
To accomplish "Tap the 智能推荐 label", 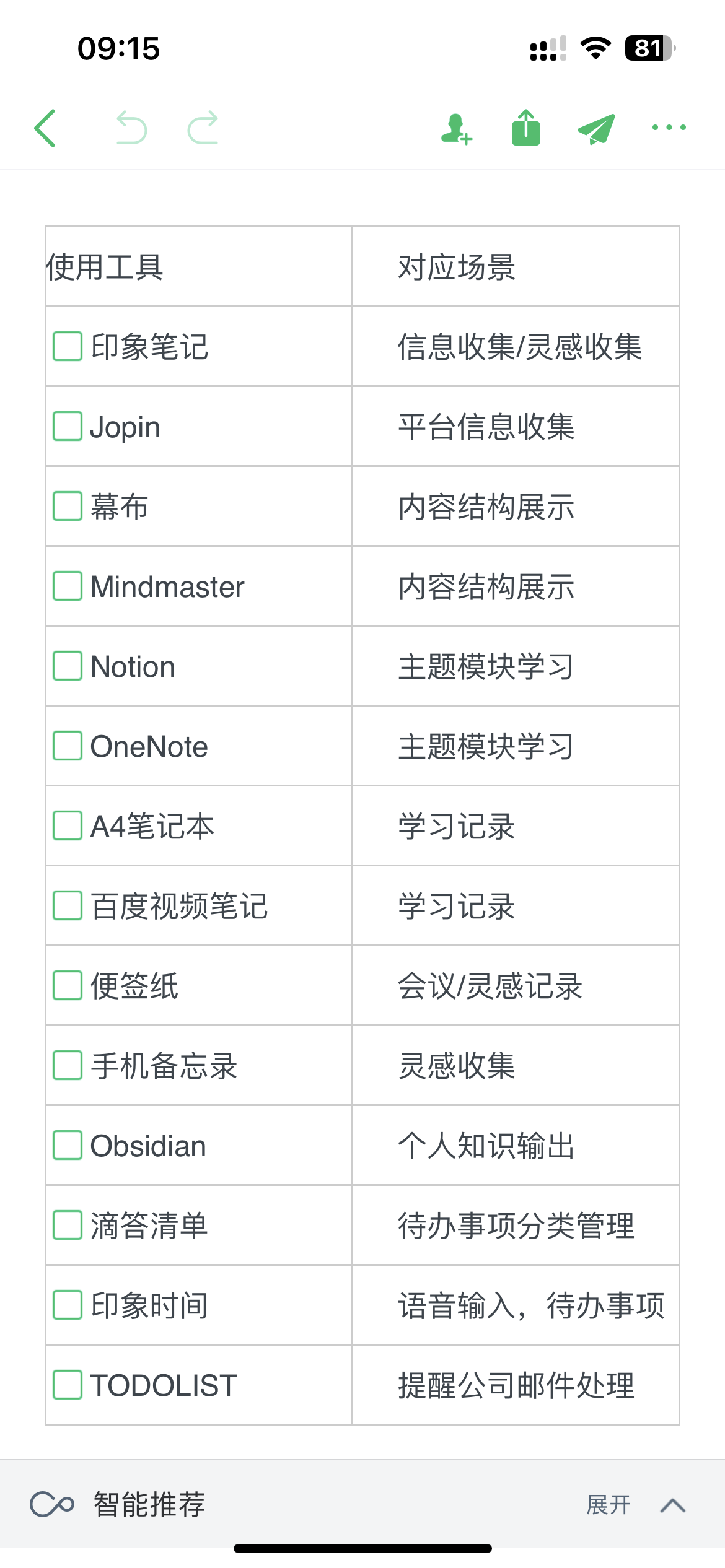I will pos(149,1504).
